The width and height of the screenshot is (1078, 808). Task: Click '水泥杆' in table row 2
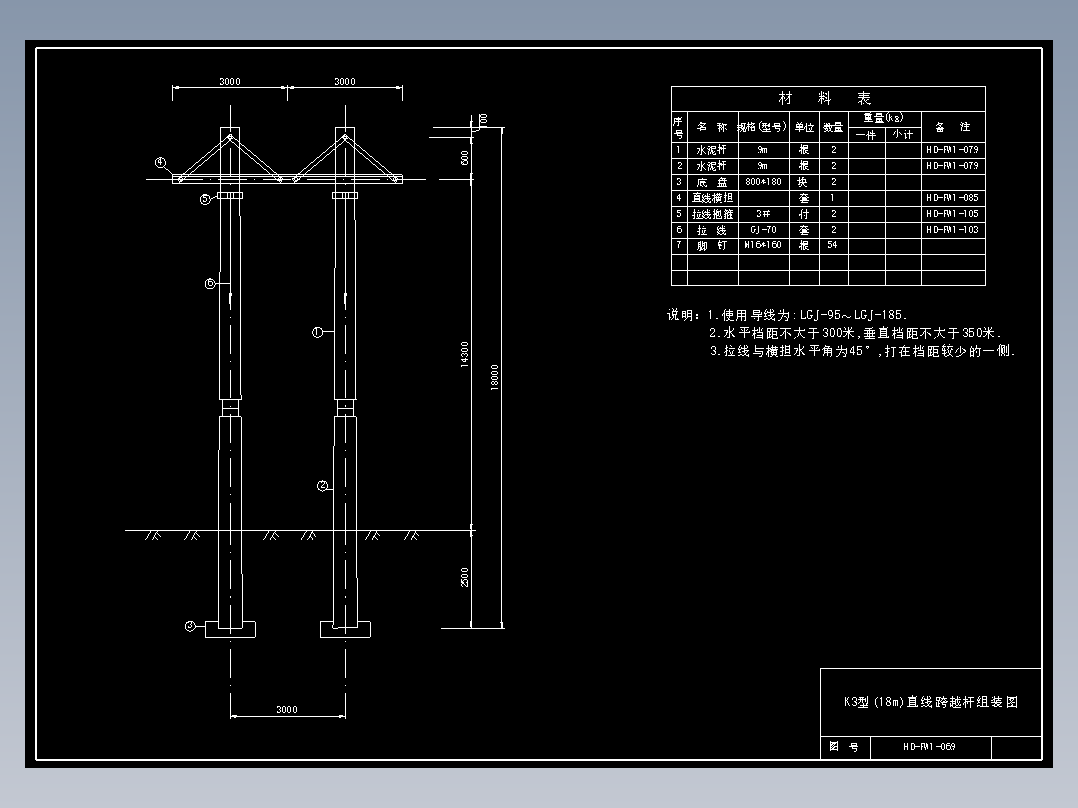[712, 166]
